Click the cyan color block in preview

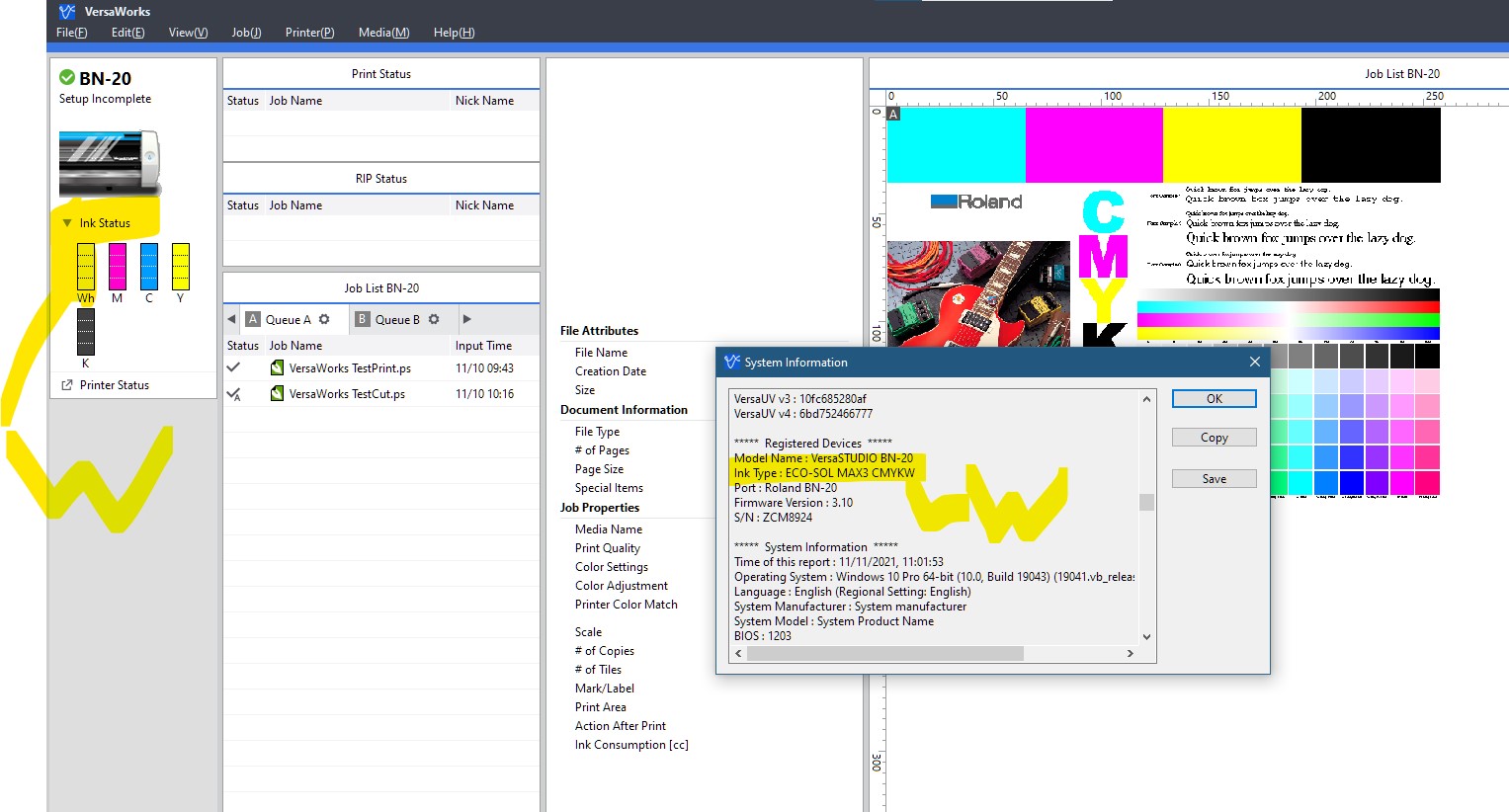[x=956, y=145]
